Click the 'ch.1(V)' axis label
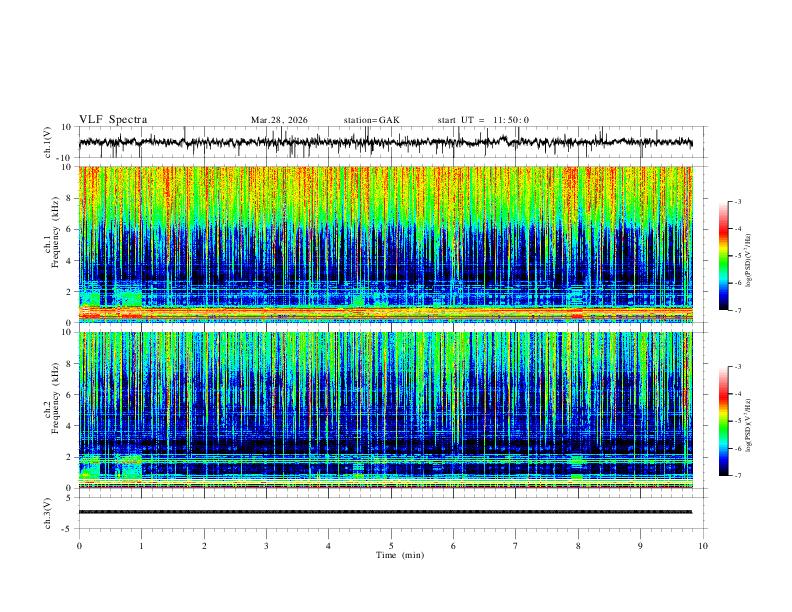The image size is (792, 612). tap(48, 142)
